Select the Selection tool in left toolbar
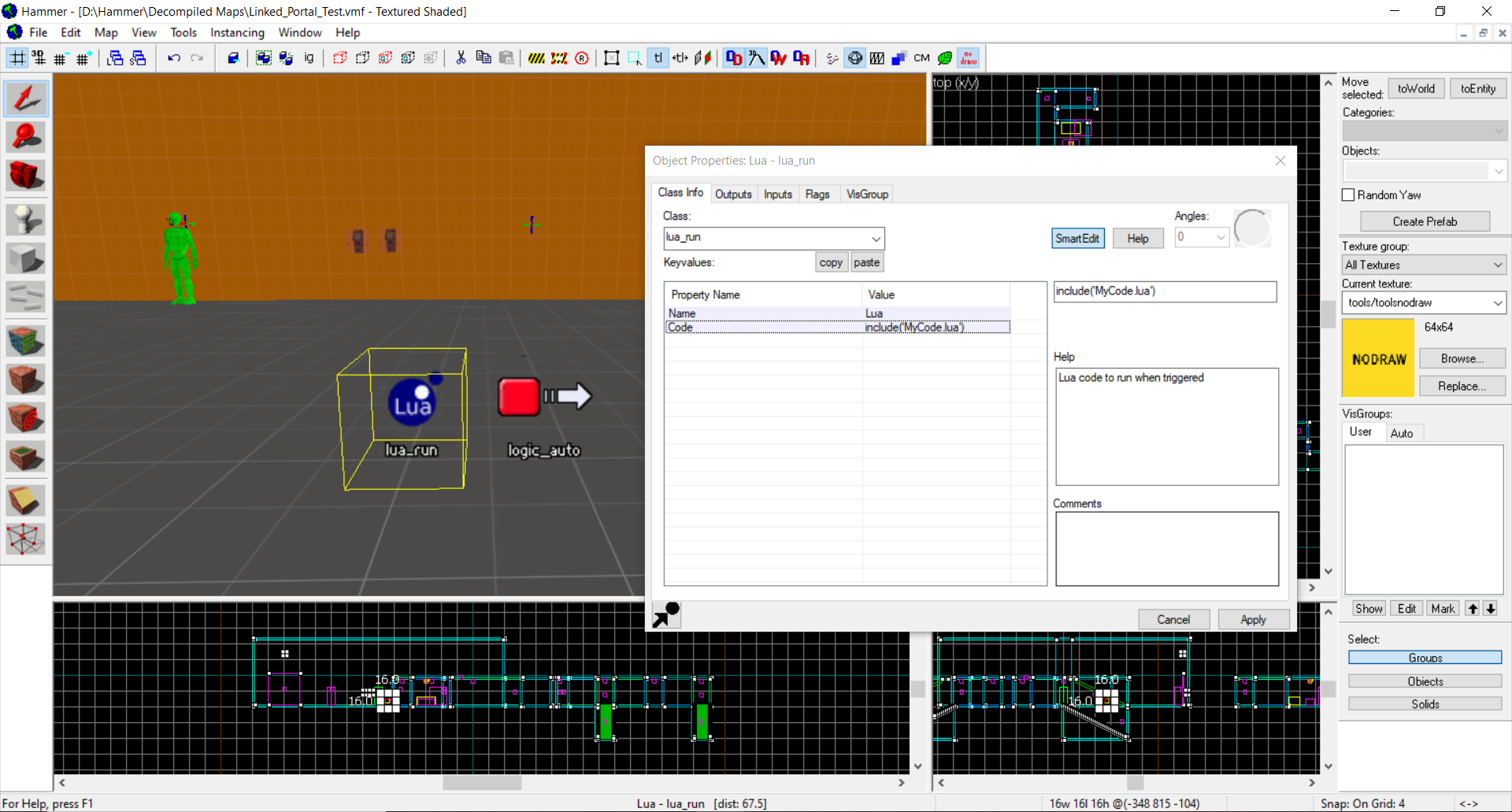 [x=26, y=98]
